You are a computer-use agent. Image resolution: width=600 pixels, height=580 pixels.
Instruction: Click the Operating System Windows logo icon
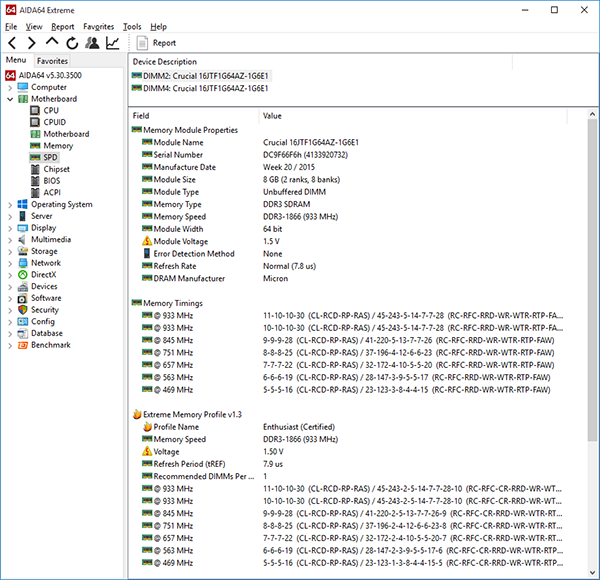23,204
